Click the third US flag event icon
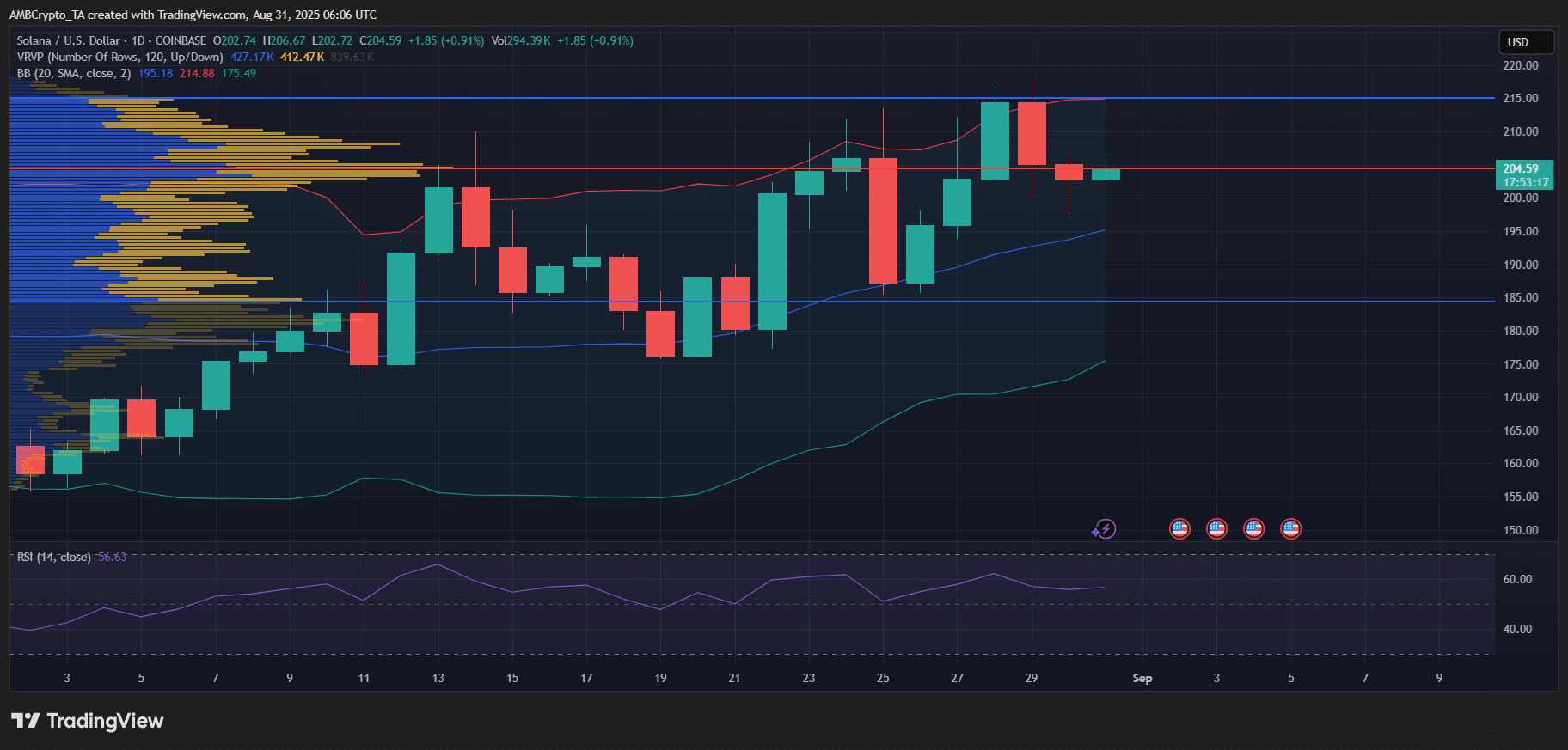1568x750 pixels. point(1253,529)
